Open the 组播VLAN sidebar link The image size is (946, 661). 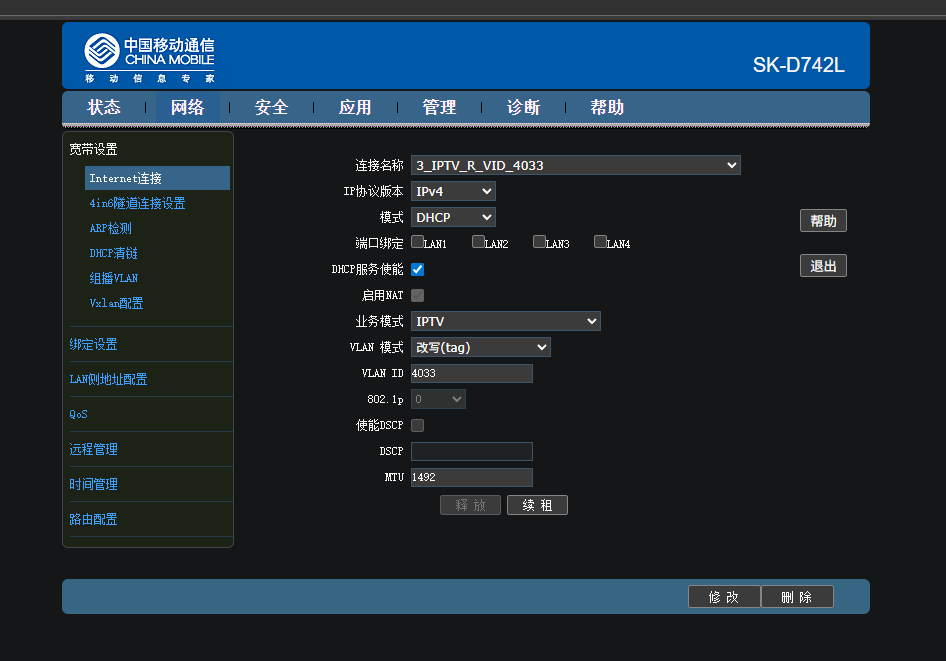click(x=113, y=279)
